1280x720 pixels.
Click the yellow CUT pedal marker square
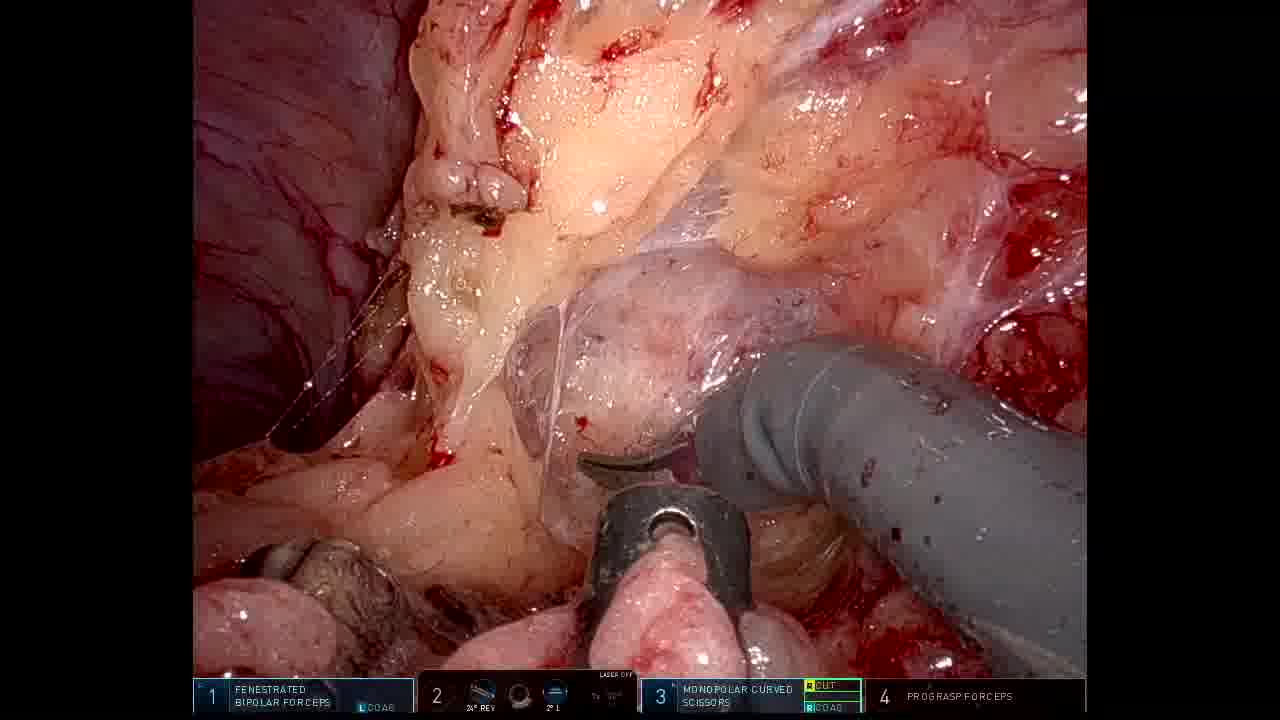810,686
